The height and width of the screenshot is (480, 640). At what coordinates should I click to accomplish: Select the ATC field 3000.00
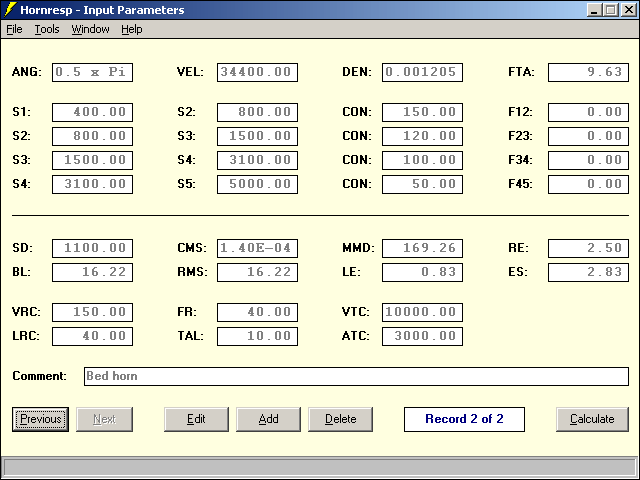pyautogui.click(x=422, y=336)
